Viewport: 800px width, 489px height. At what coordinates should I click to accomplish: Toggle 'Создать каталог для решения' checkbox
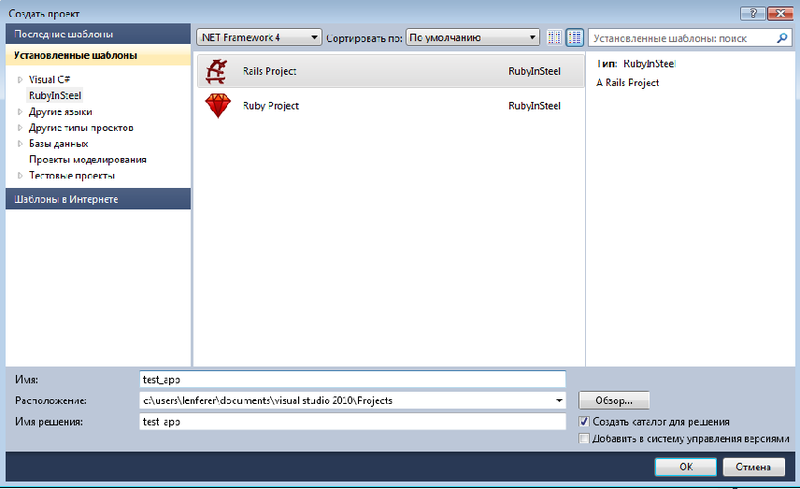pos(584,422)
